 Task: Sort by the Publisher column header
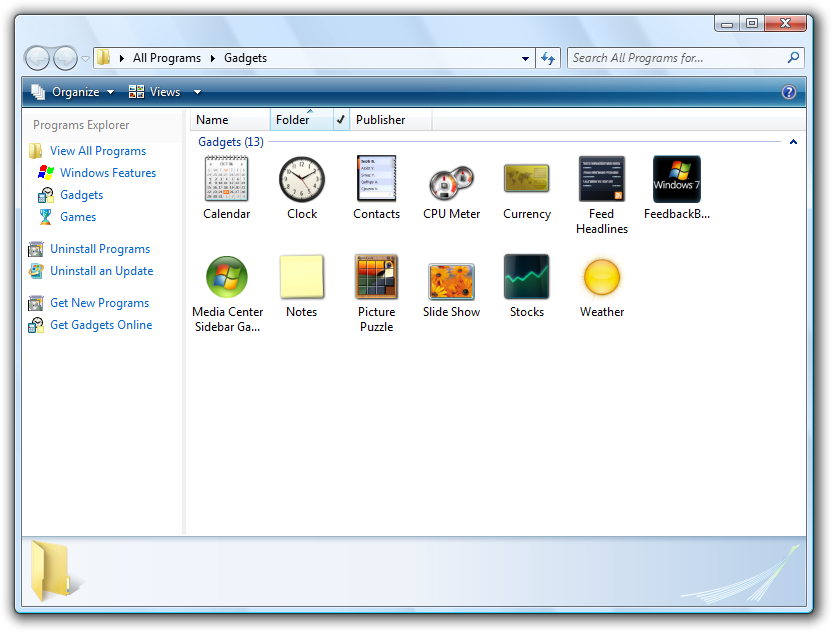coord(389,120)
